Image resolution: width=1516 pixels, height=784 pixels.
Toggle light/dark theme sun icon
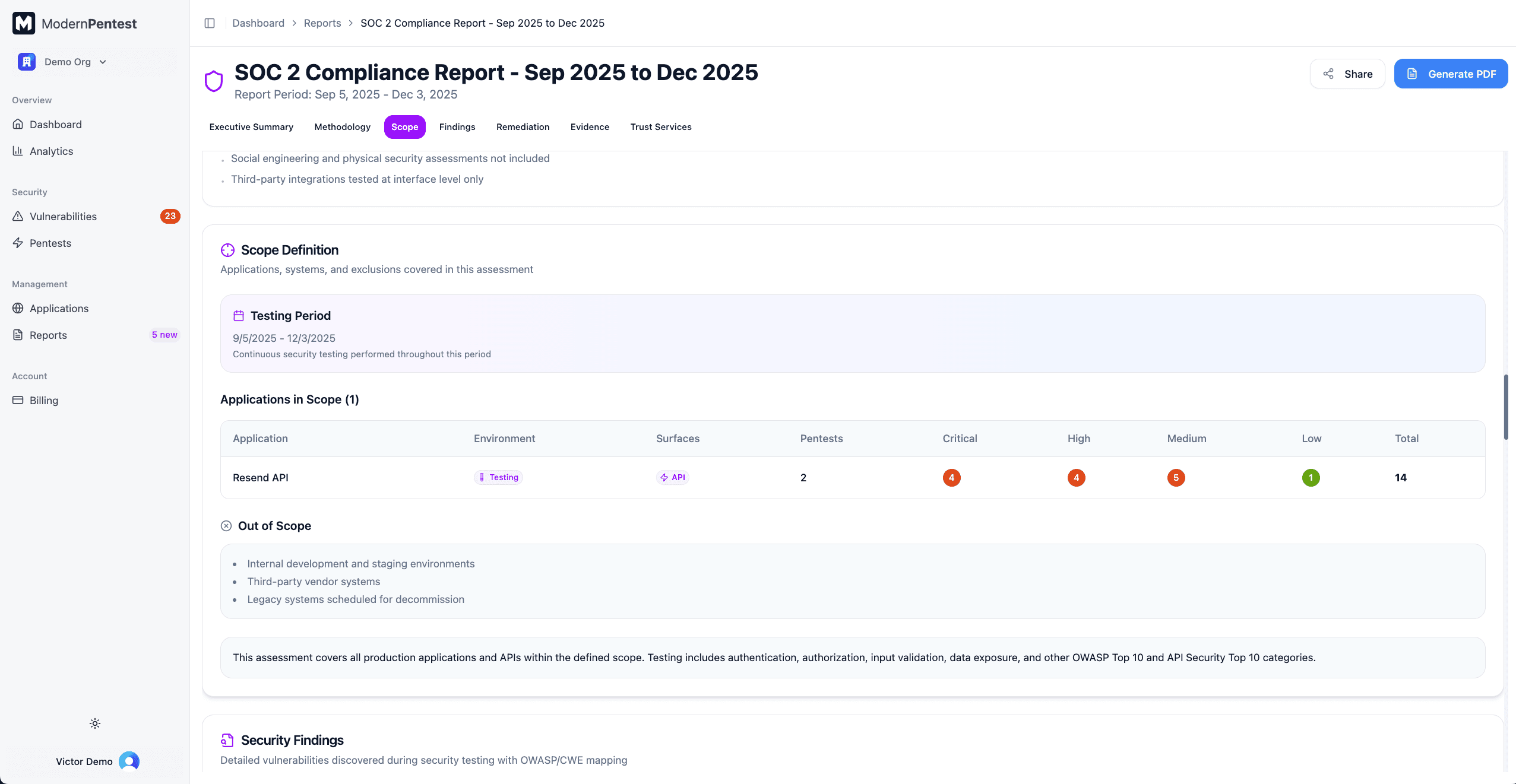pyautogui.click(x=95, y=723)
